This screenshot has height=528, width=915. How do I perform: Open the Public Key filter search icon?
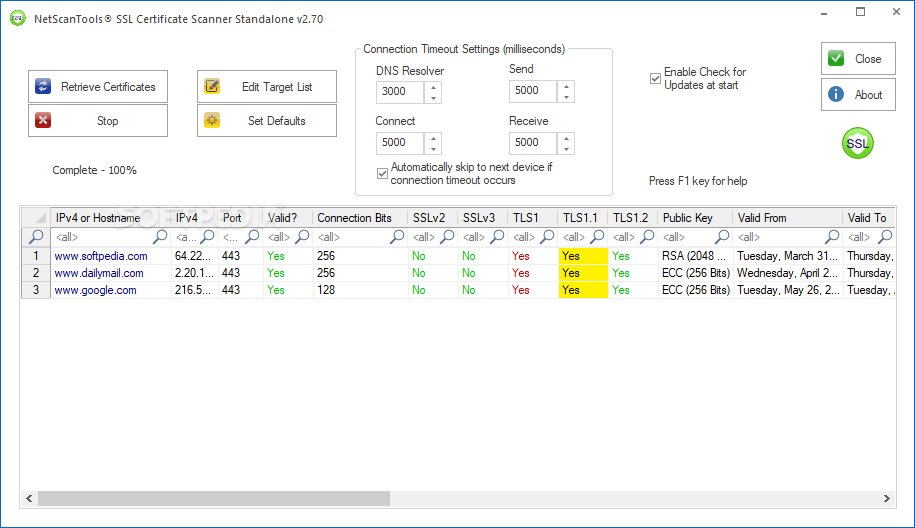[x=722, y=237]
